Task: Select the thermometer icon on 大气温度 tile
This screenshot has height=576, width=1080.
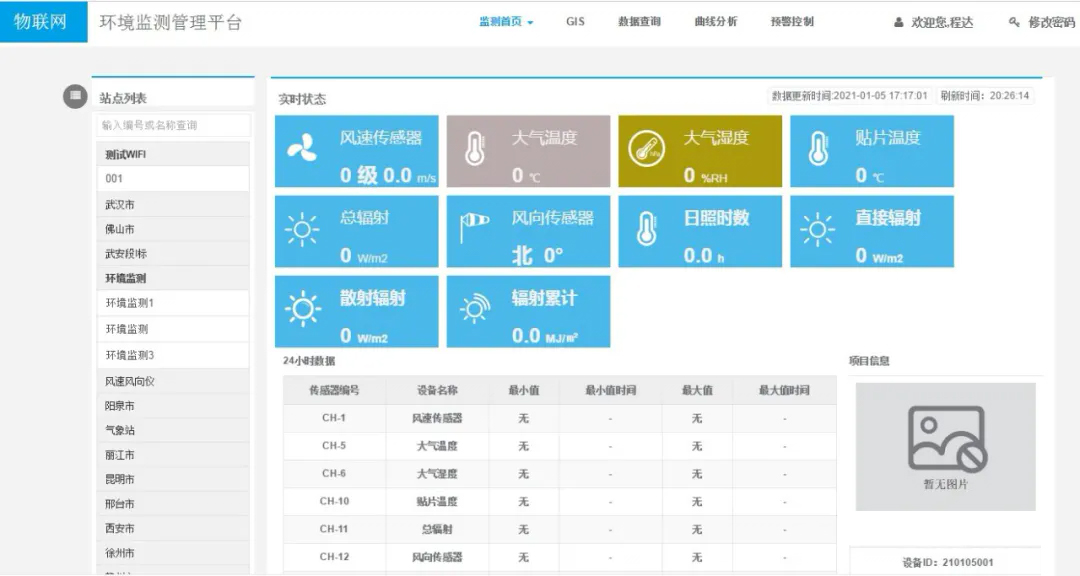Action: click(x=473, y=150)
